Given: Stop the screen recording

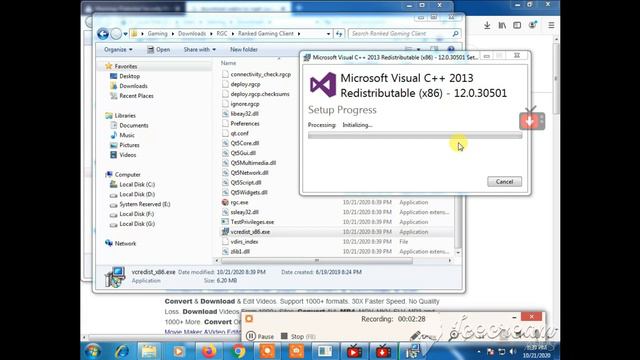Looking at the screenshot, I should point(298,336).
